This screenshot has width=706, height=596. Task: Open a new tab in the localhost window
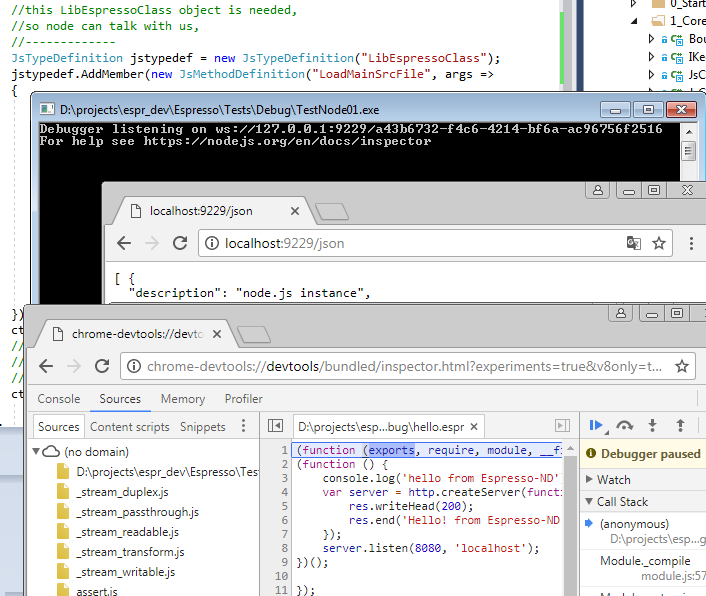(x=332, y=212)
